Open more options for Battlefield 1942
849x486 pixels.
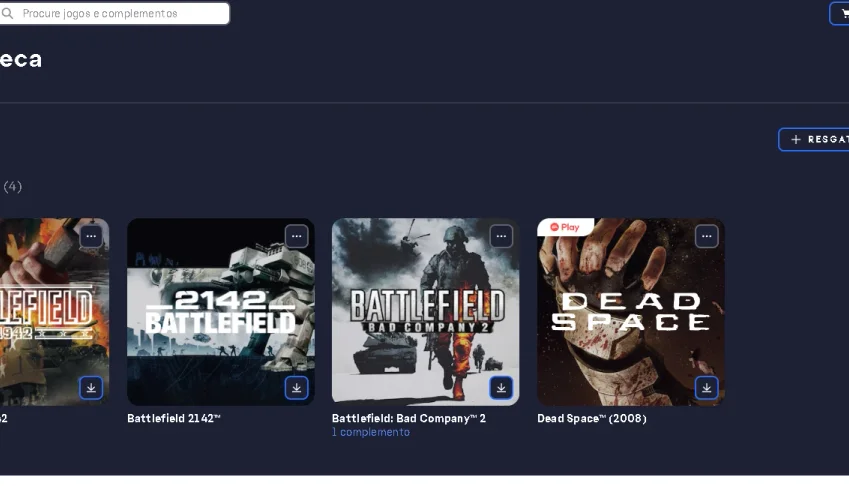[91, 237]
